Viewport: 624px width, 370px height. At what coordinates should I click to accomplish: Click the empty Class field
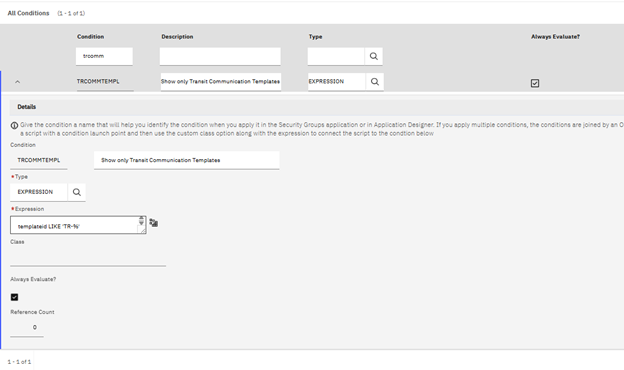[x=88, y=258]
